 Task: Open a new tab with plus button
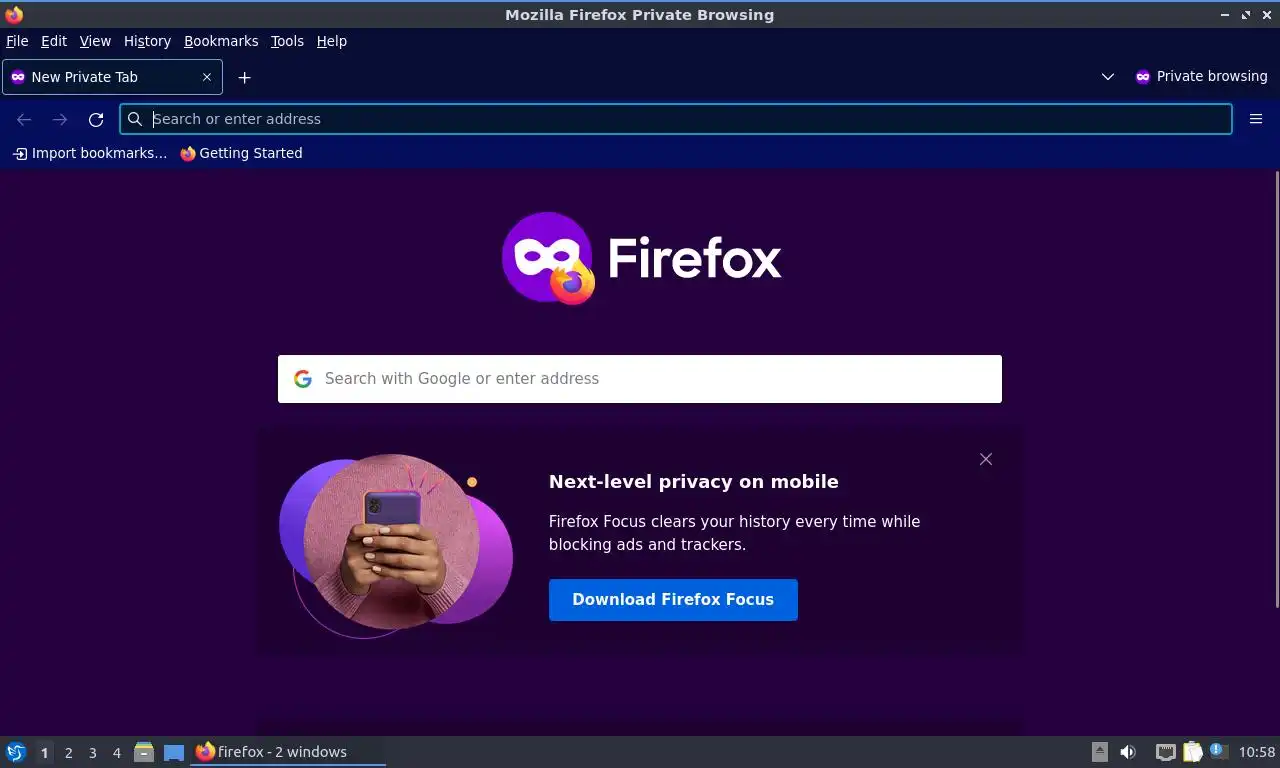(244, 77)
